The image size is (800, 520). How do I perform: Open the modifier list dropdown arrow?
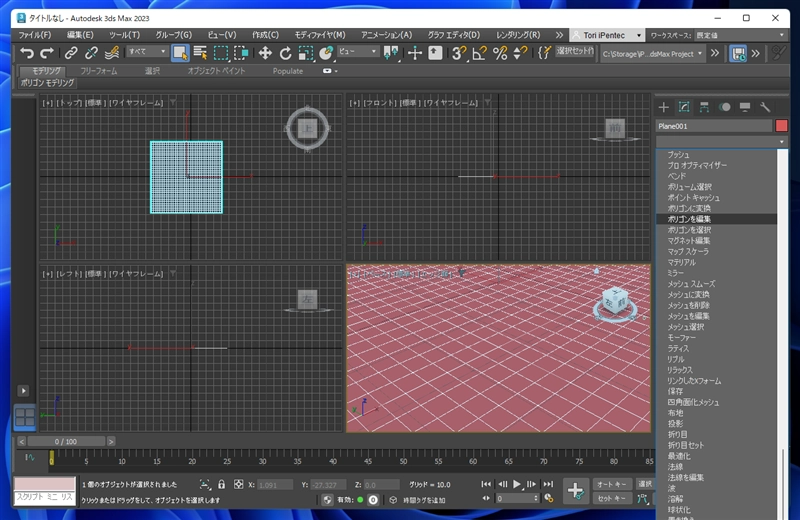pyautogui.click(x=781, y=141)
